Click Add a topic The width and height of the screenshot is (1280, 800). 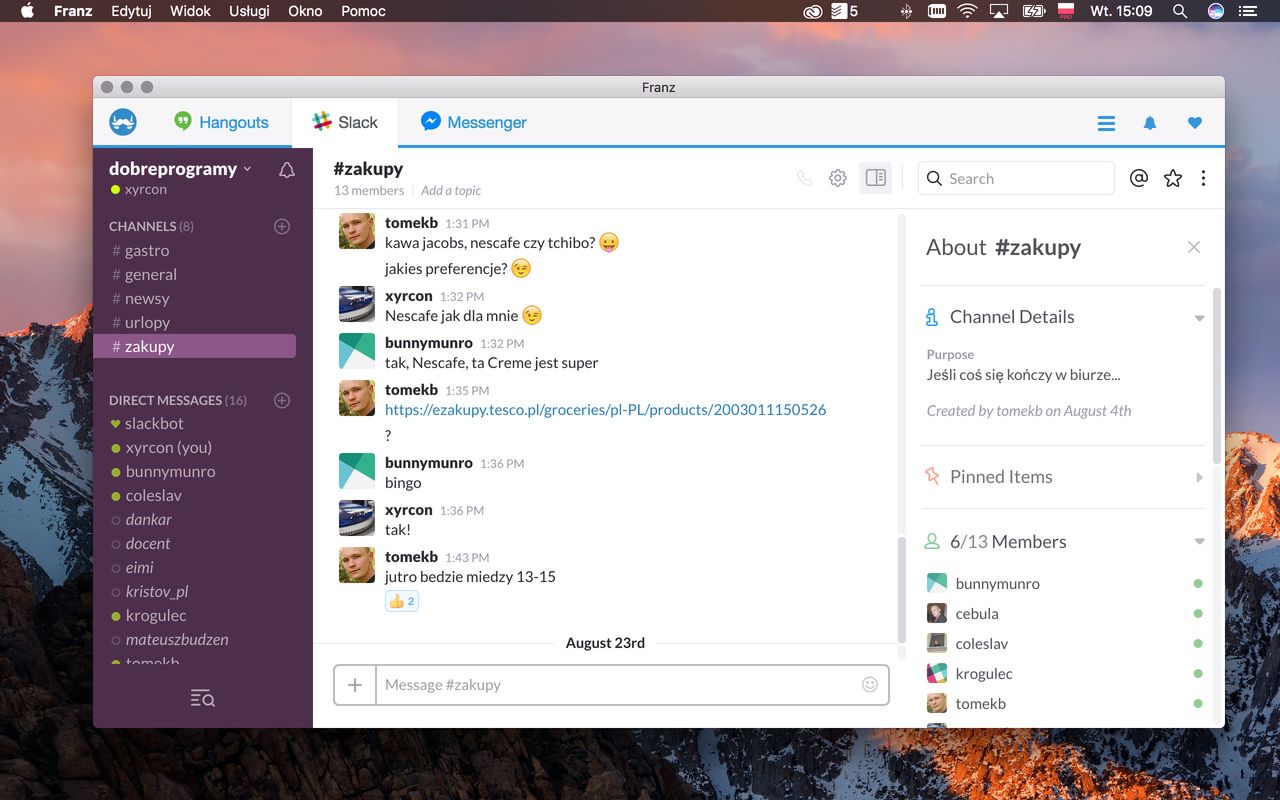[451, 190]
